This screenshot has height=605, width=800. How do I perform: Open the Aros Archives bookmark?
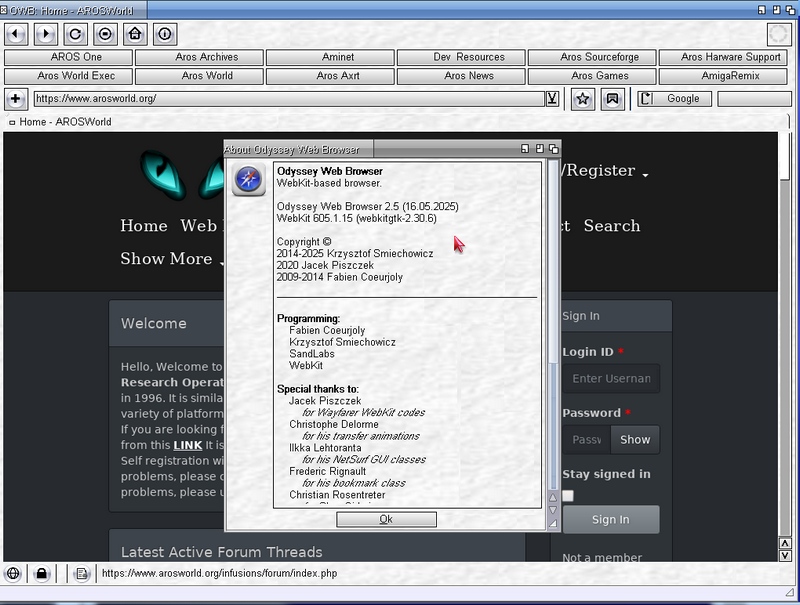point(199,57)
